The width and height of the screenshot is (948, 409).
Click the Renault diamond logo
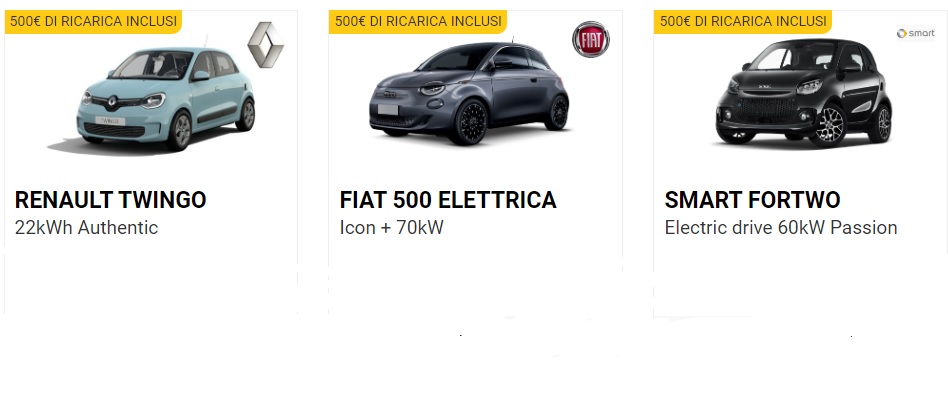265,45
